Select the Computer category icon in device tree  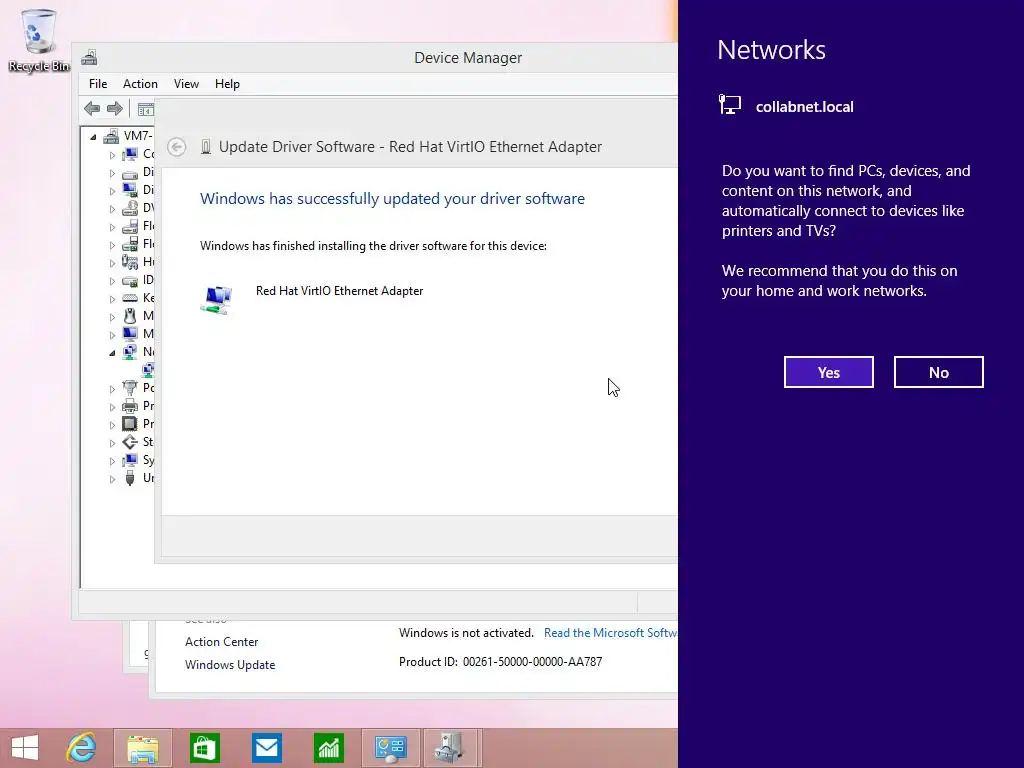[130, 154]
